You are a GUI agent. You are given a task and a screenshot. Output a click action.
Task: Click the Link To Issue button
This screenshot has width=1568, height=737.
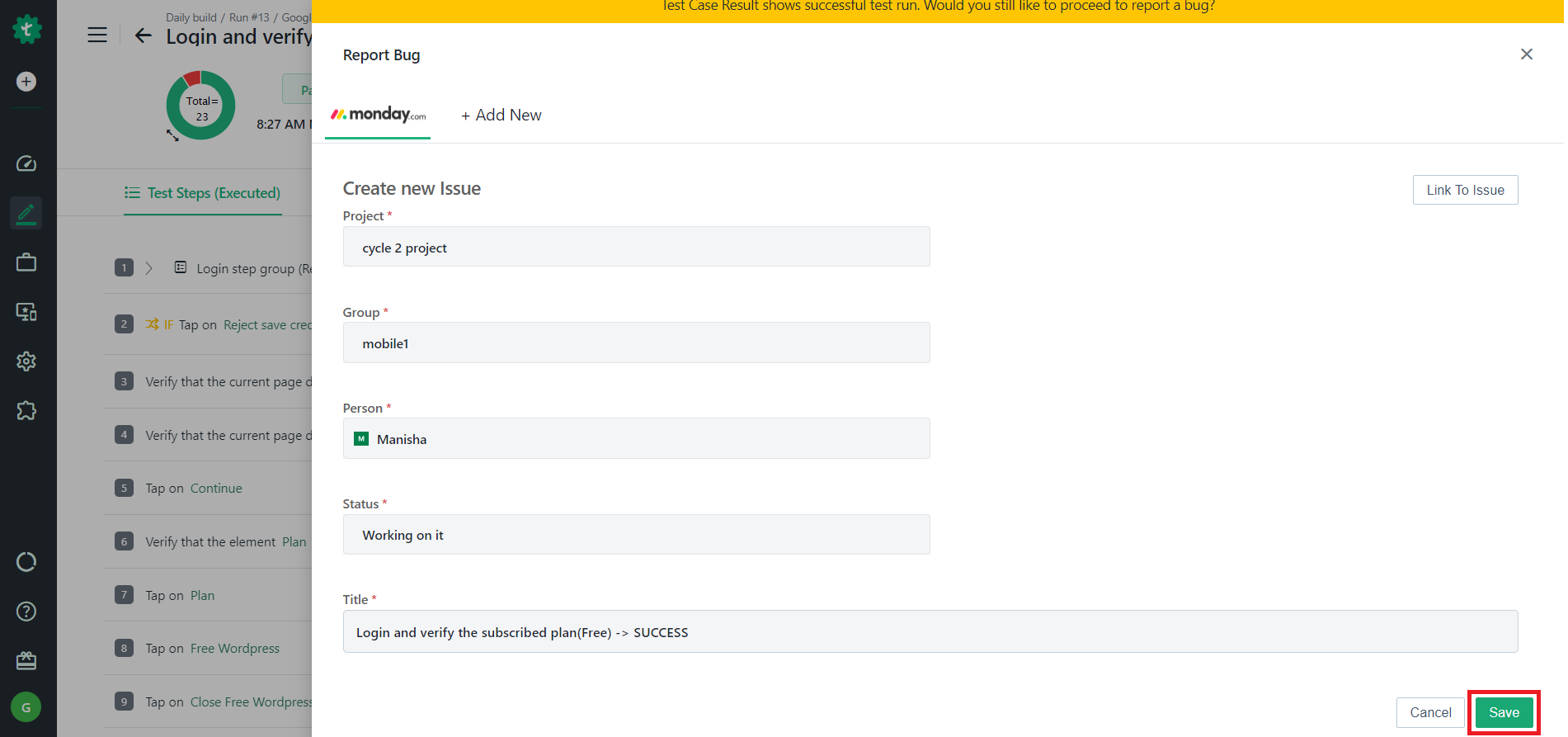pos(1465,190)
